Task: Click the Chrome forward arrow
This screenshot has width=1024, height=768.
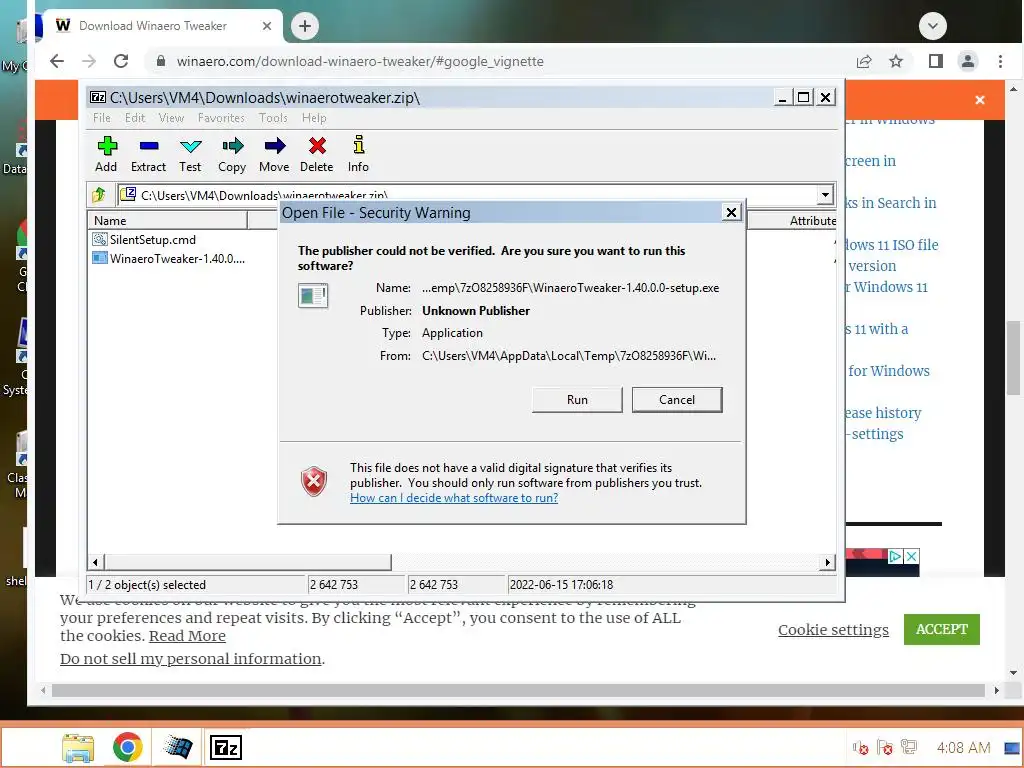Action: pyautogui.click(x=89, y=61)
